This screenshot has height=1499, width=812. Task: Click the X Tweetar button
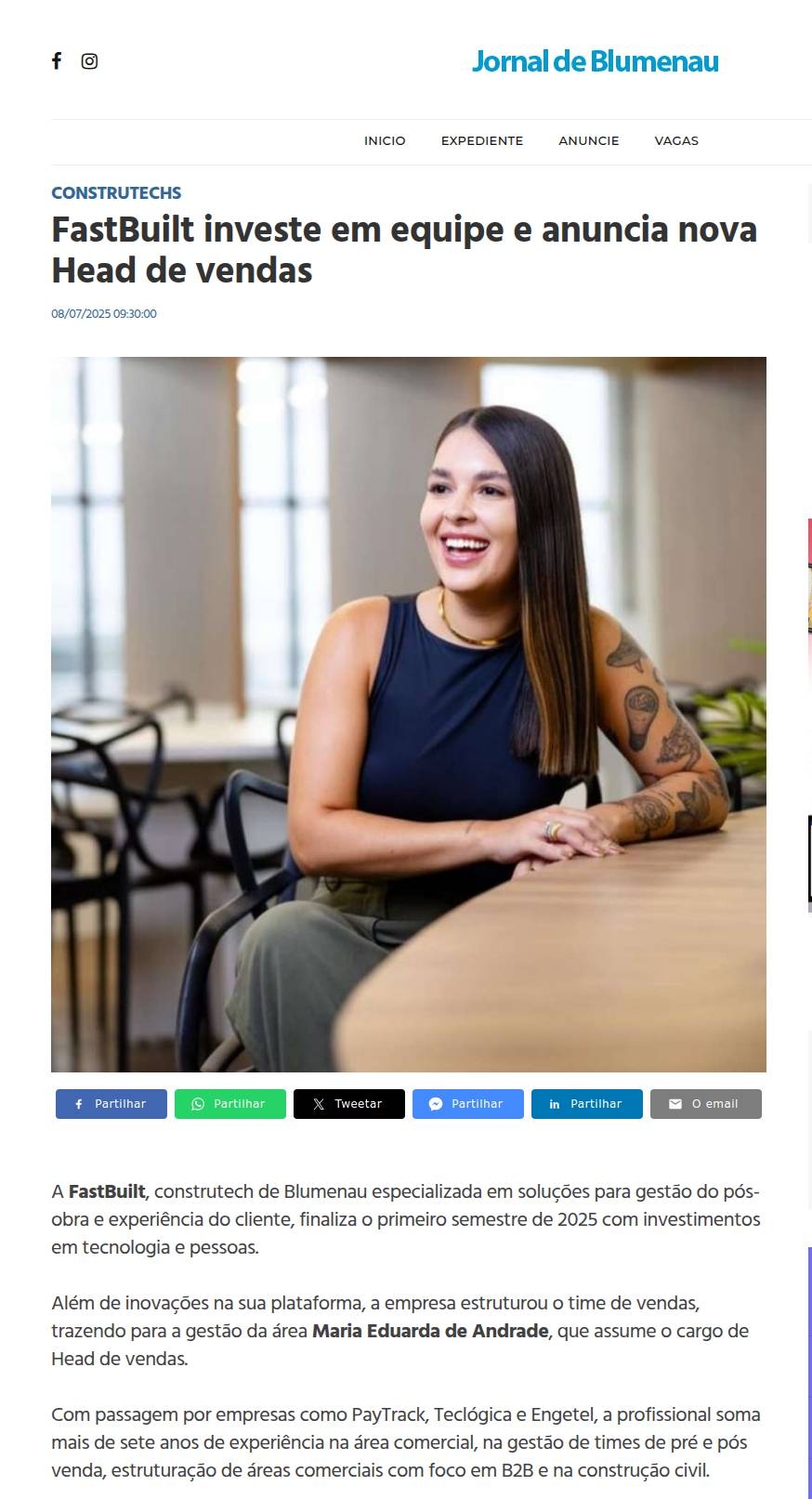coord(349,1104)
